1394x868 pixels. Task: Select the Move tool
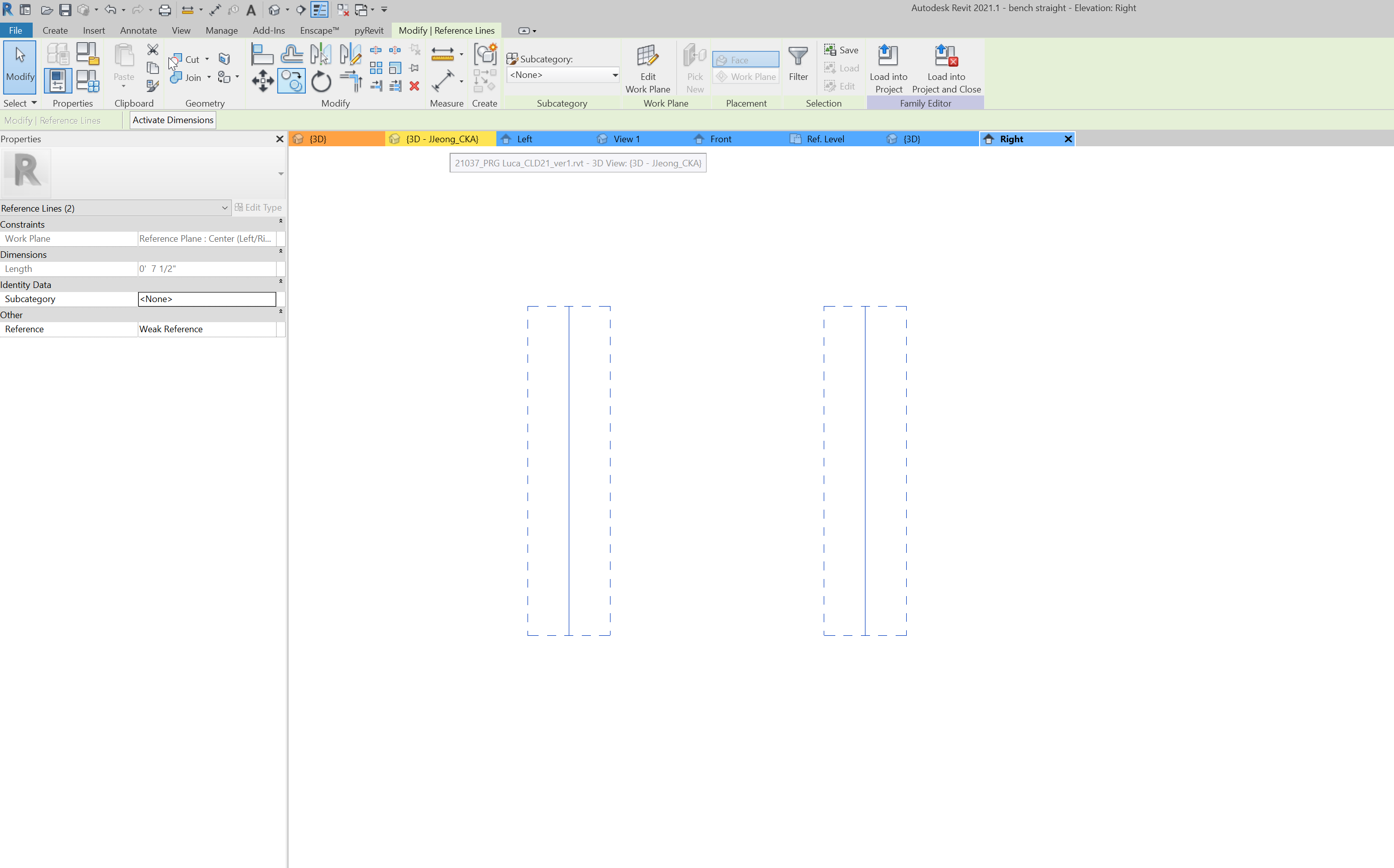263,80
